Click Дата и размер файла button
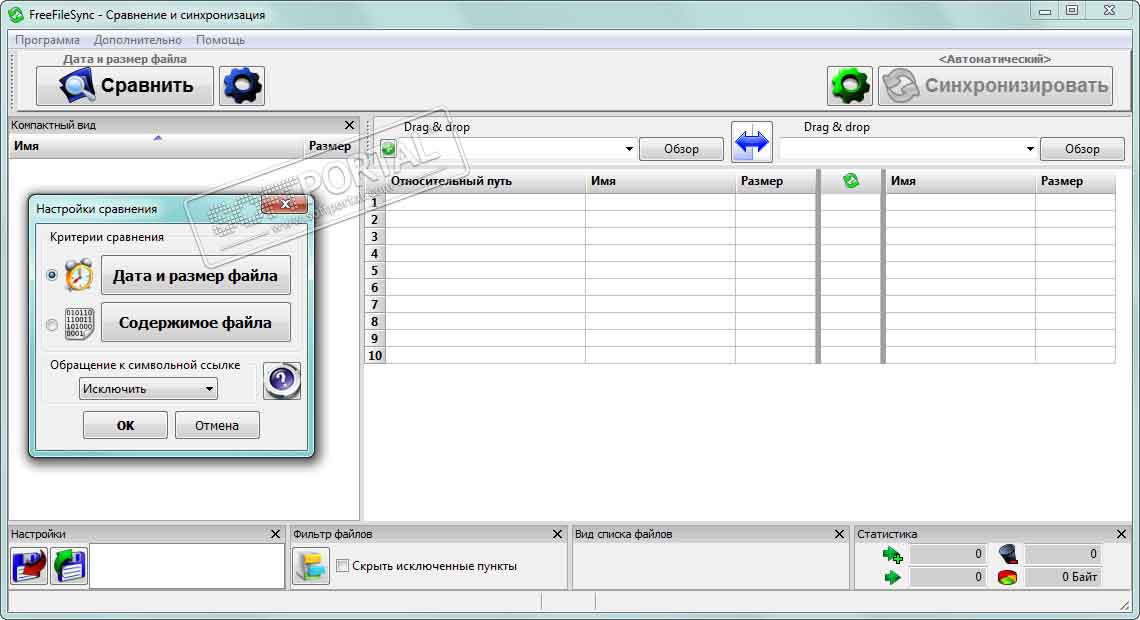 [196, 275]
